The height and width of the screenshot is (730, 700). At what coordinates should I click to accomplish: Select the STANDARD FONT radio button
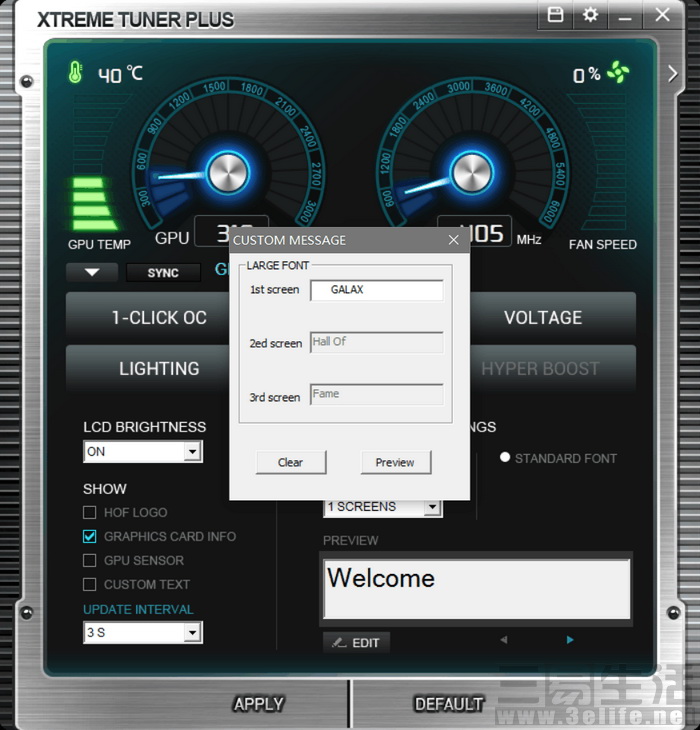click(x=505, y=457)
